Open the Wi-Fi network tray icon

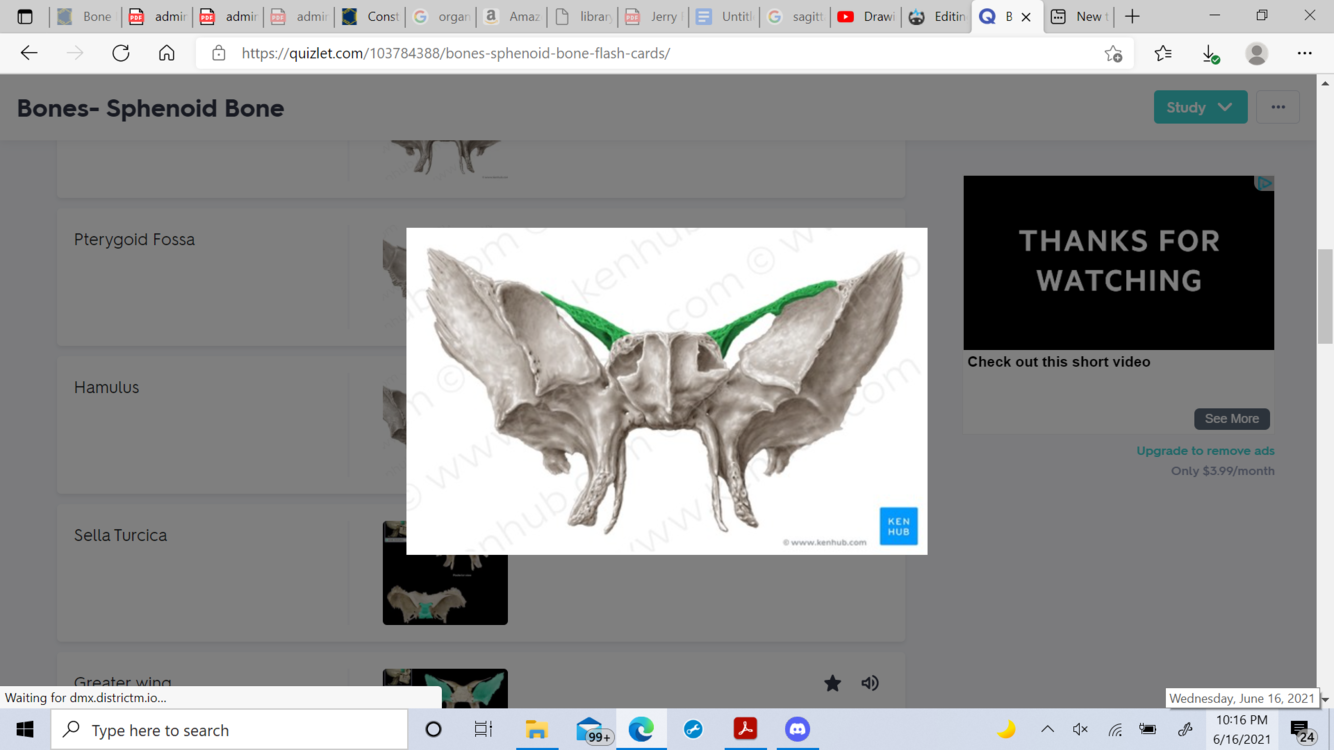[1115, 730]
